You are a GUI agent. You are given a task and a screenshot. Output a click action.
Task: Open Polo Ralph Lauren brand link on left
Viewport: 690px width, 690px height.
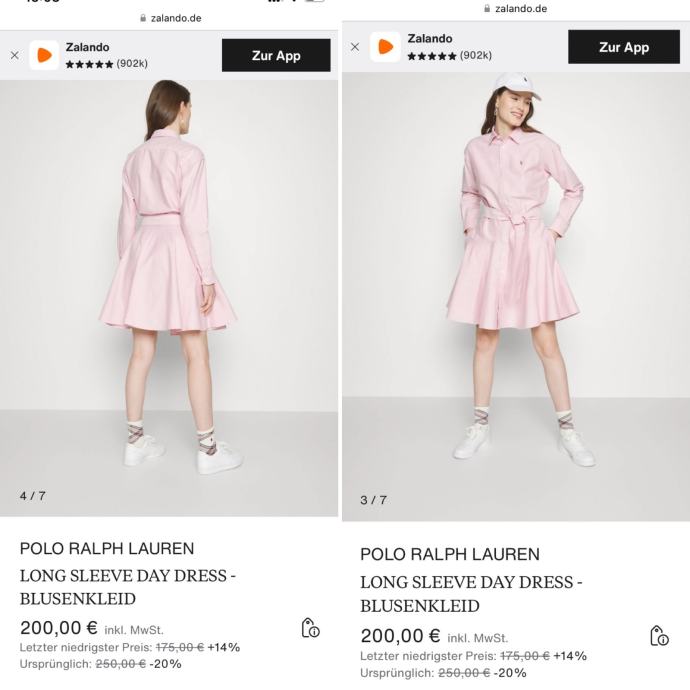(107, 548)
